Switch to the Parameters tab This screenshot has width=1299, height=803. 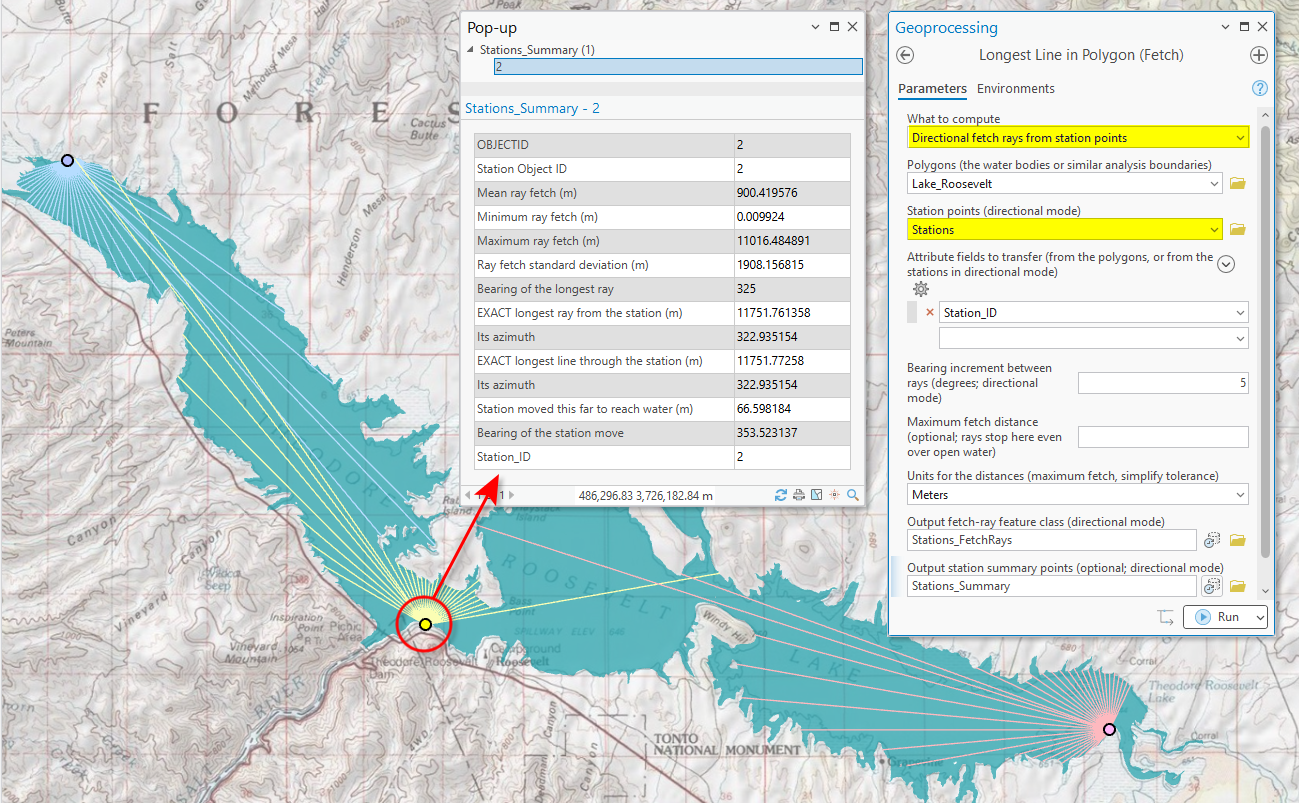(932, 89)
